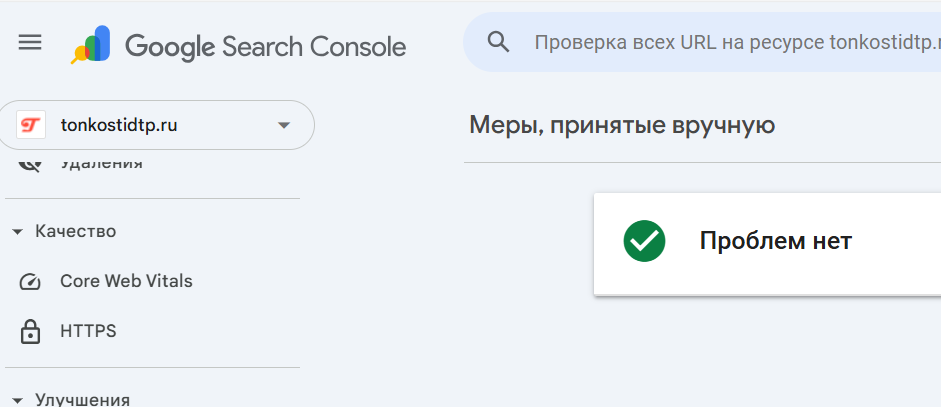Click the search magnifier icon
The height and width of the screenshot is (407, 941).
(498, 42)
